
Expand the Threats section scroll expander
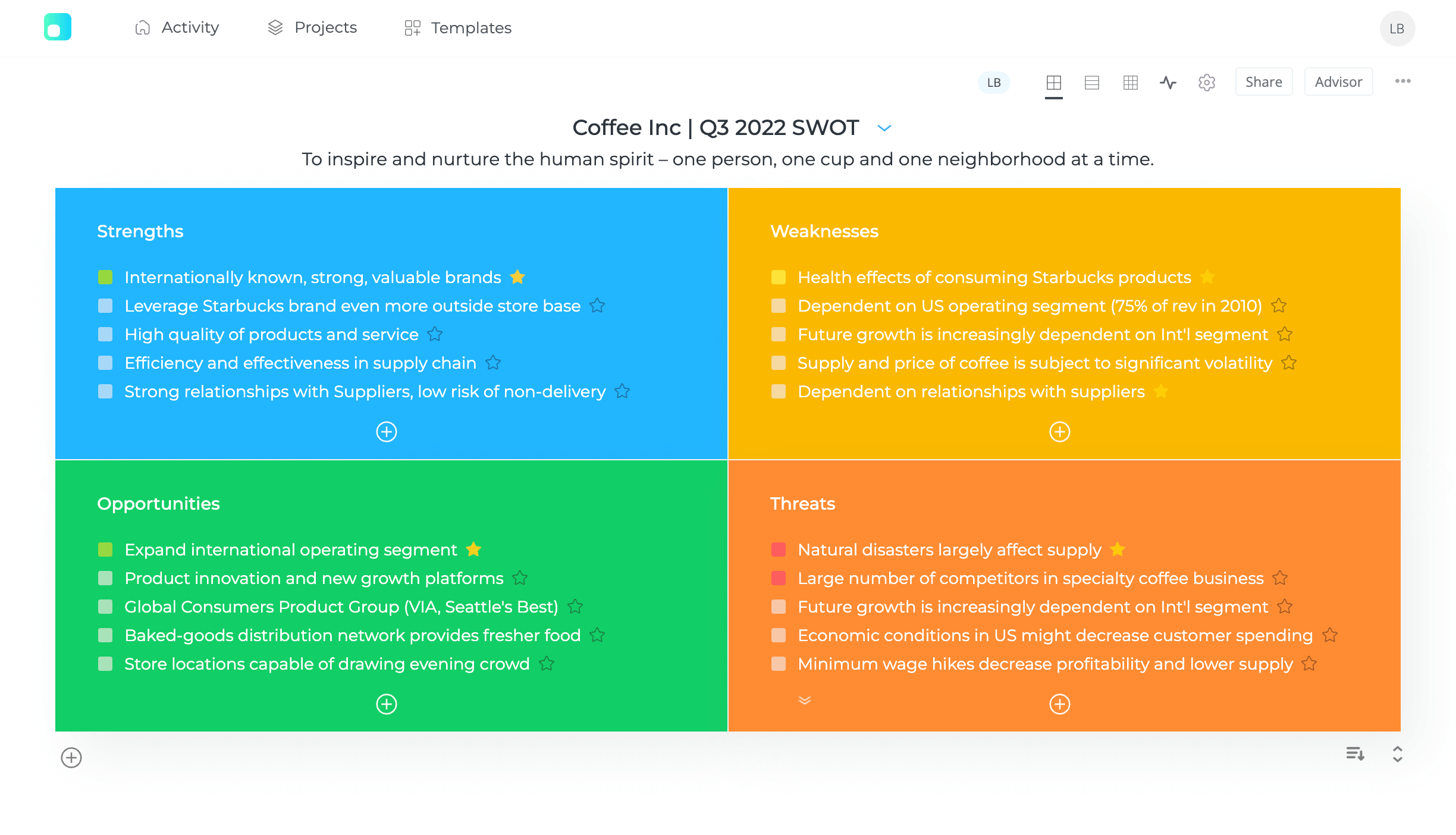[805, 700]
